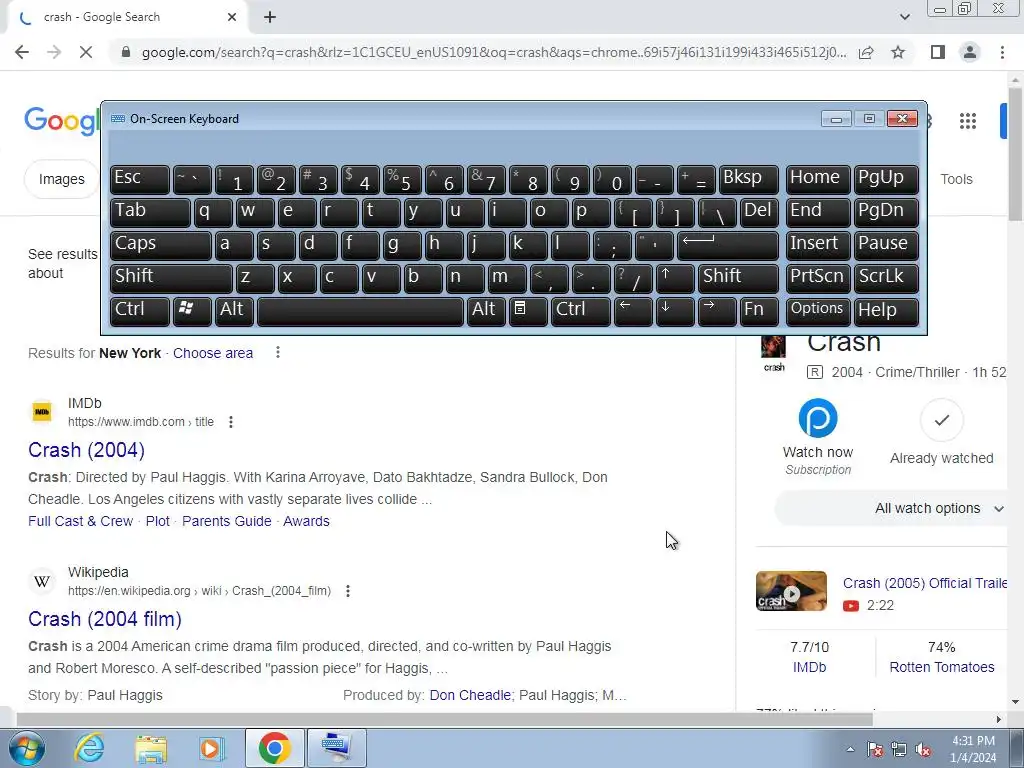
Task: Toggle Insert key on On-Screen Keyboard
Action: 818,244
